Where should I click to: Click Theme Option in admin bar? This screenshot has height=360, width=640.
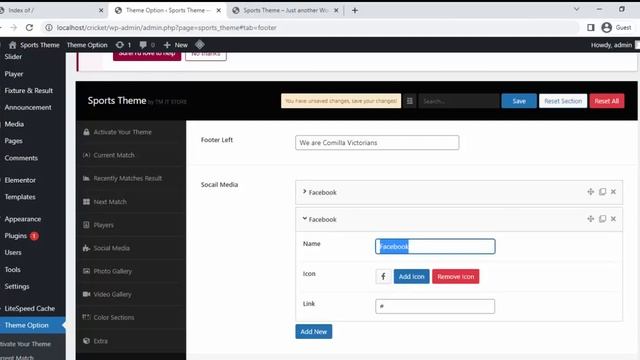click(87, 45)
